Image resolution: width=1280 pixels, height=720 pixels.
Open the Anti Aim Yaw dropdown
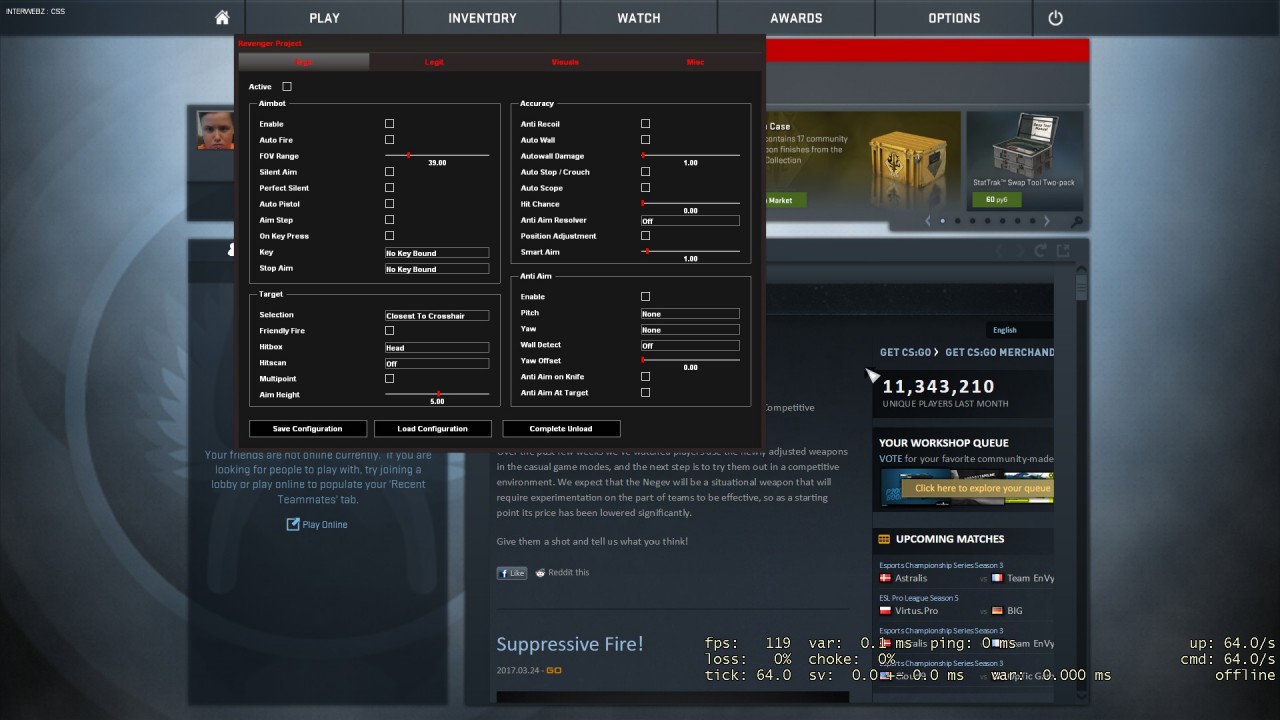coord(690,329)
